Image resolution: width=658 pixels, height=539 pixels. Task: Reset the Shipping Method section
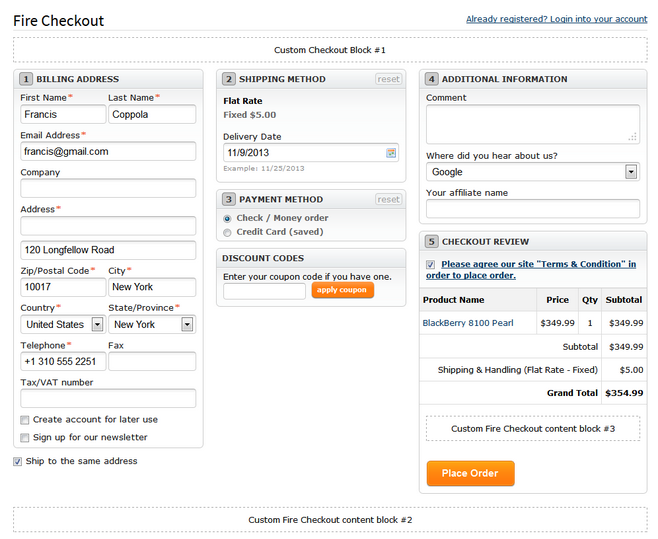pyautogui.click(x=388, y=79)
